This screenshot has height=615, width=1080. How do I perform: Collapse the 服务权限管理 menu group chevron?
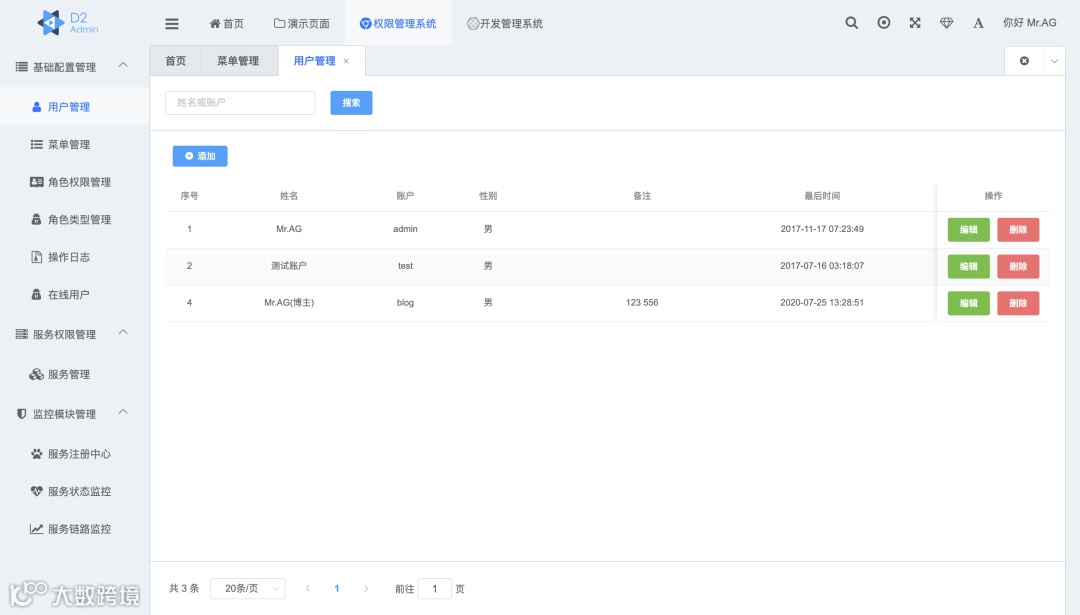point(123,333)
